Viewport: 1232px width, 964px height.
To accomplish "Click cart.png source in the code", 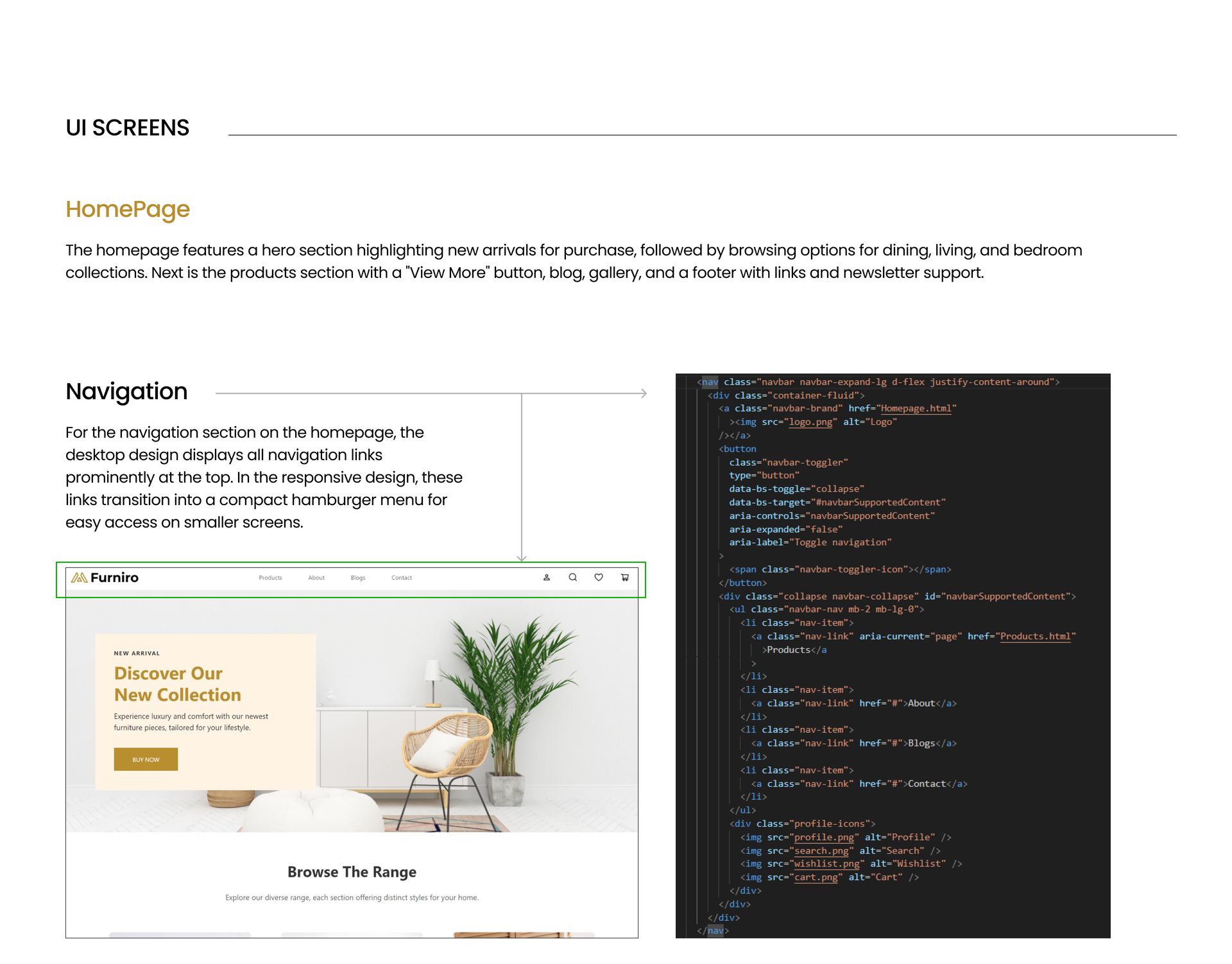I will tap(816, 877).
